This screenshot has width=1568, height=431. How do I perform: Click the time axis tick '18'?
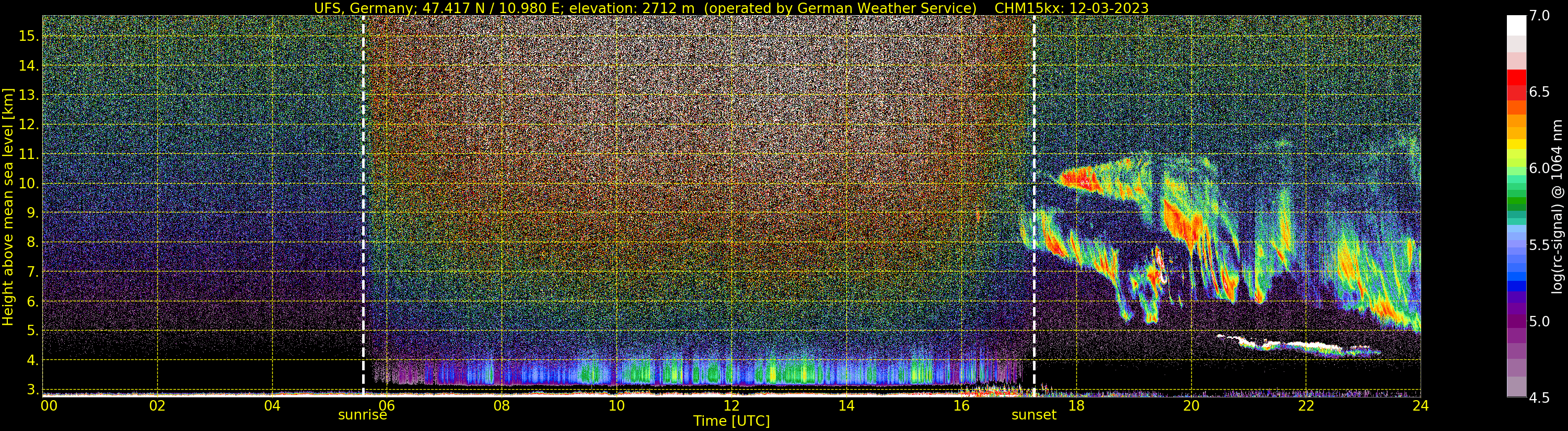[1076, 406]
